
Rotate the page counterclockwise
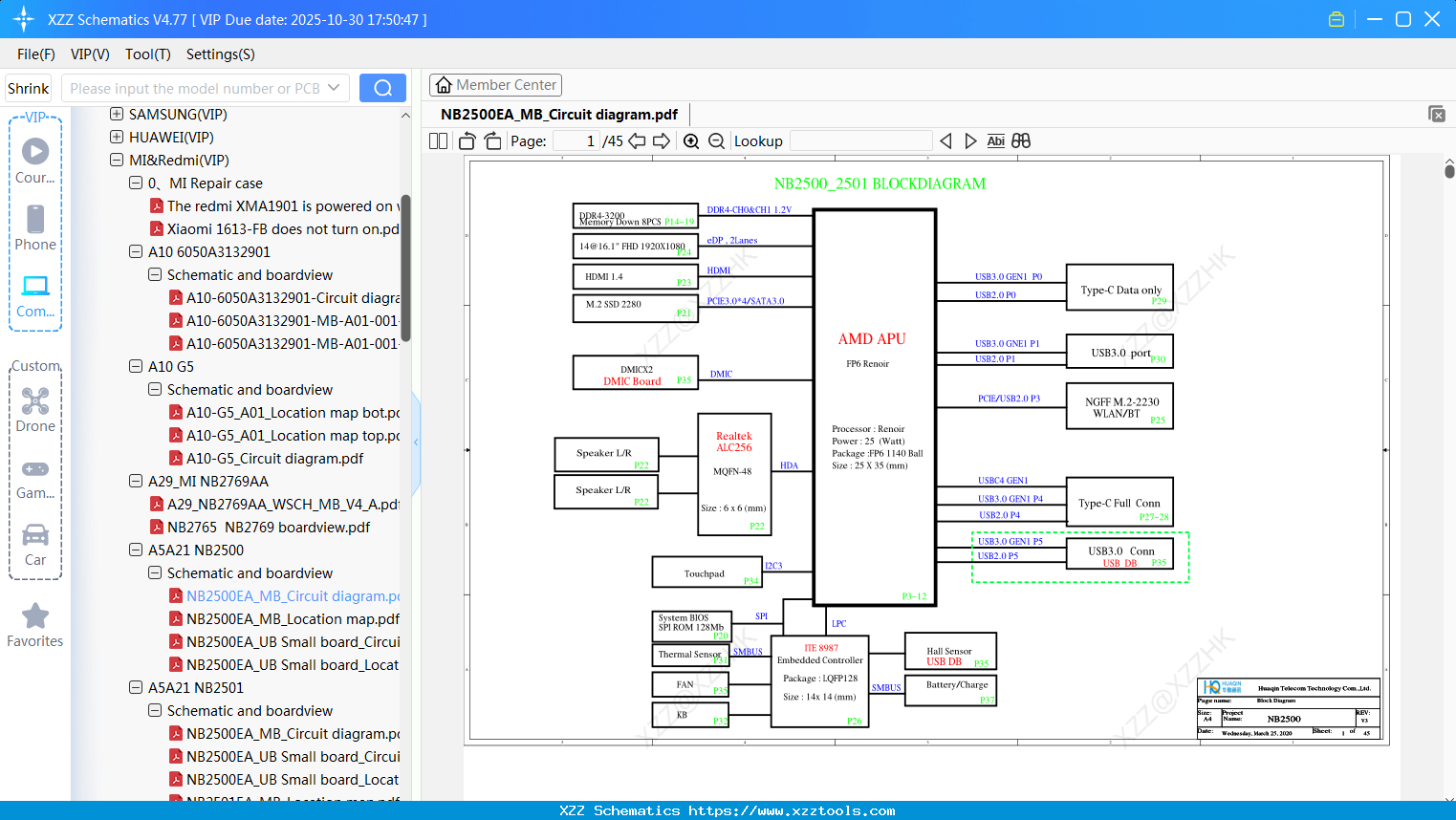pos(467,140)
